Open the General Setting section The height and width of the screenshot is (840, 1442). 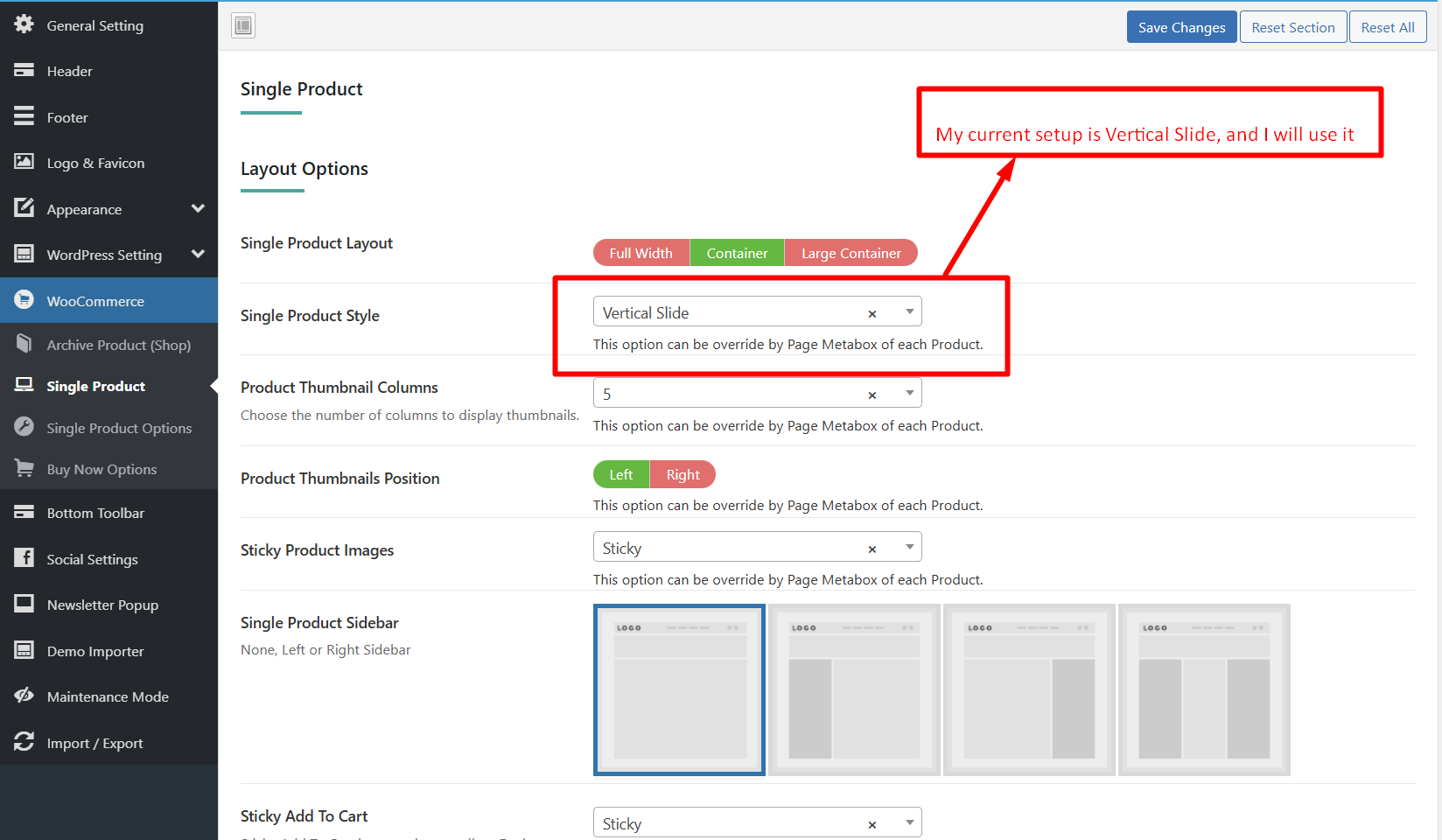pyautogui.click(x=108, y=25)
